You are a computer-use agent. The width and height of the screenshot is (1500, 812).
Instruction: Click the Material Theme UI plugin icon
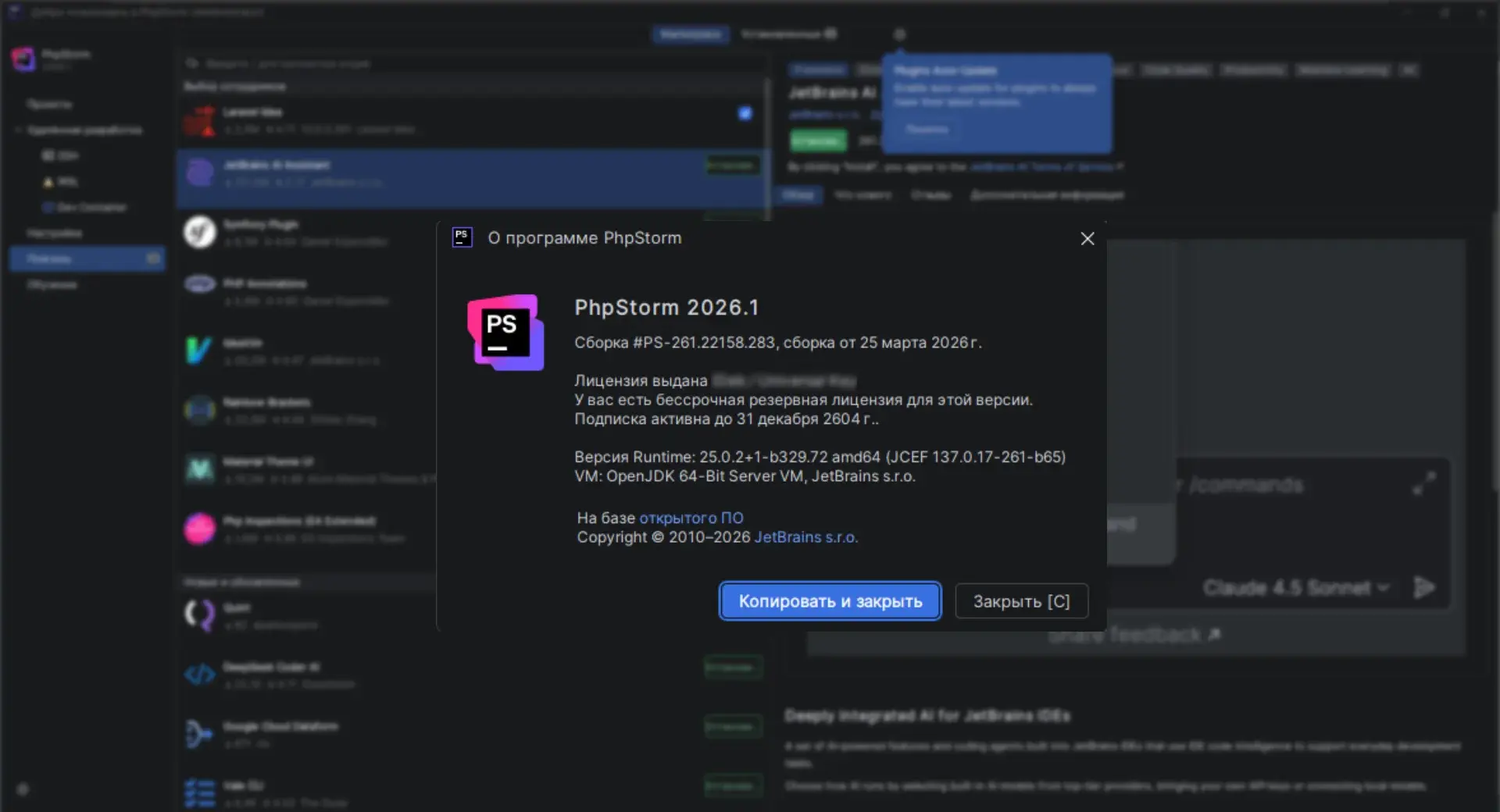tap(200, 469)
